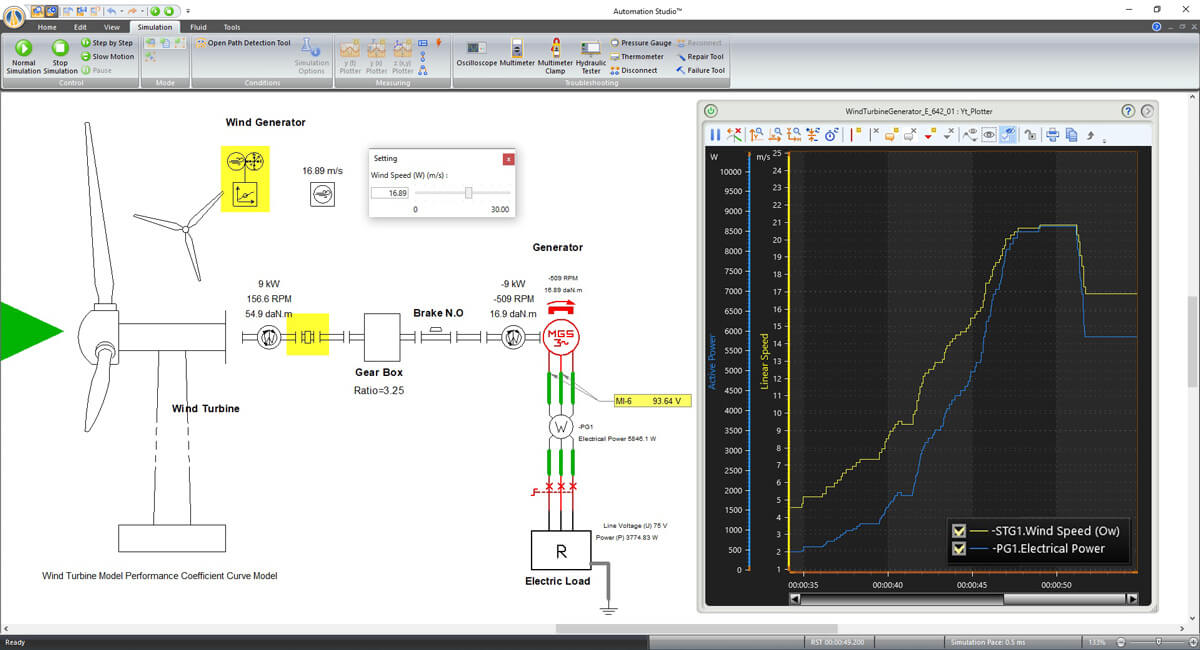The image size is (1200, 650).
Task: Click the Stop Simulation button
Action: (x=60, y=57)
